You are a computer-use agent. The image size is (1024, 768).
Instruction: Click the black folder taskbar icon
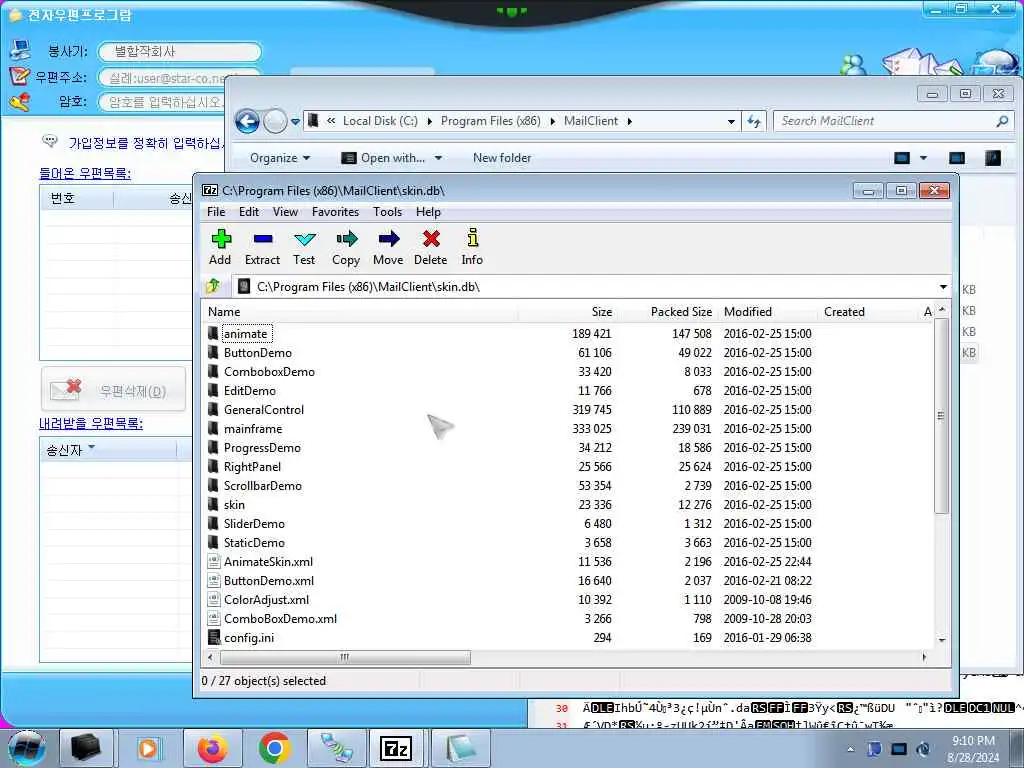point(86,748)
